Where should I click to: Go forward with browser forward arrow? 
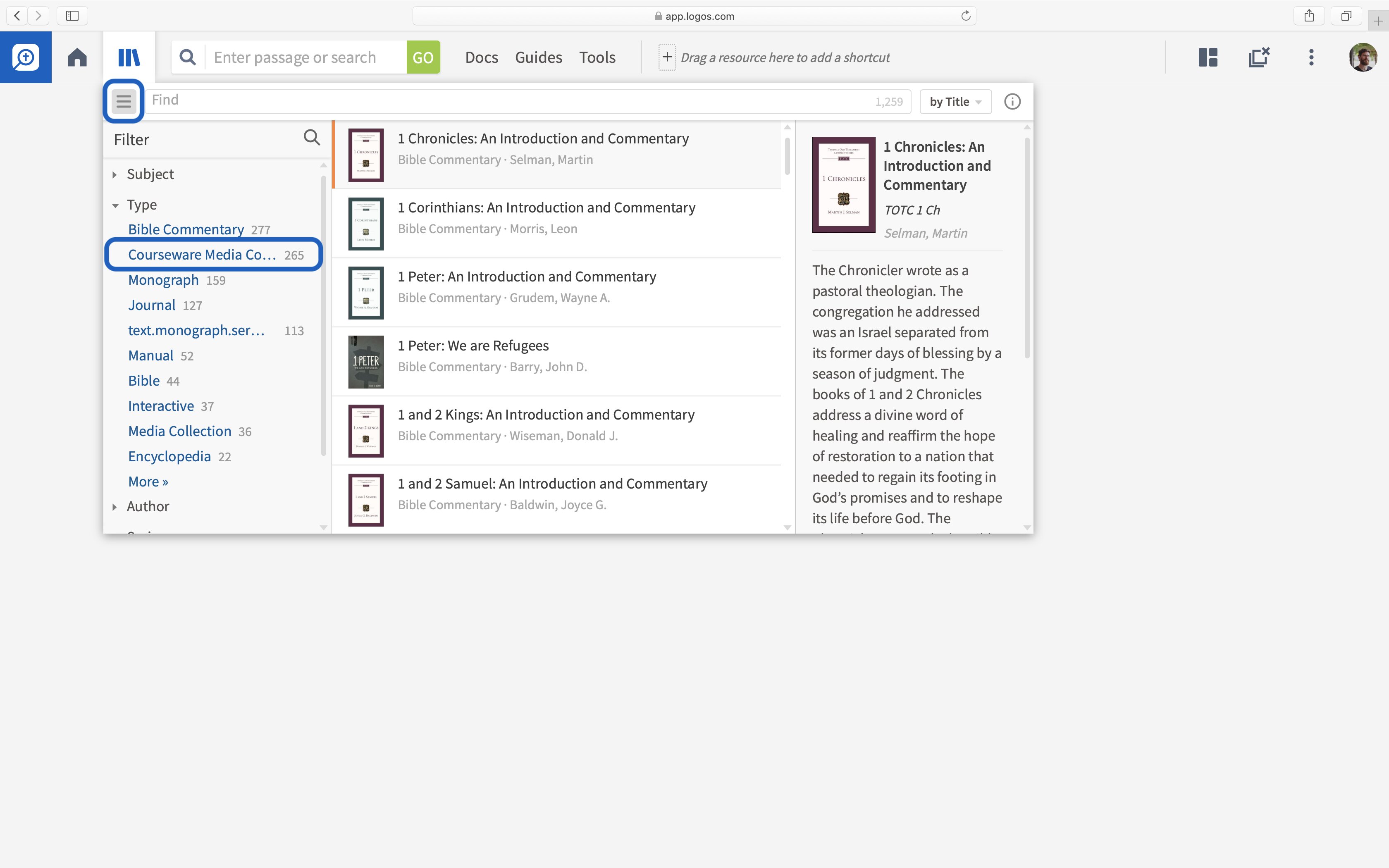(38, 16)
